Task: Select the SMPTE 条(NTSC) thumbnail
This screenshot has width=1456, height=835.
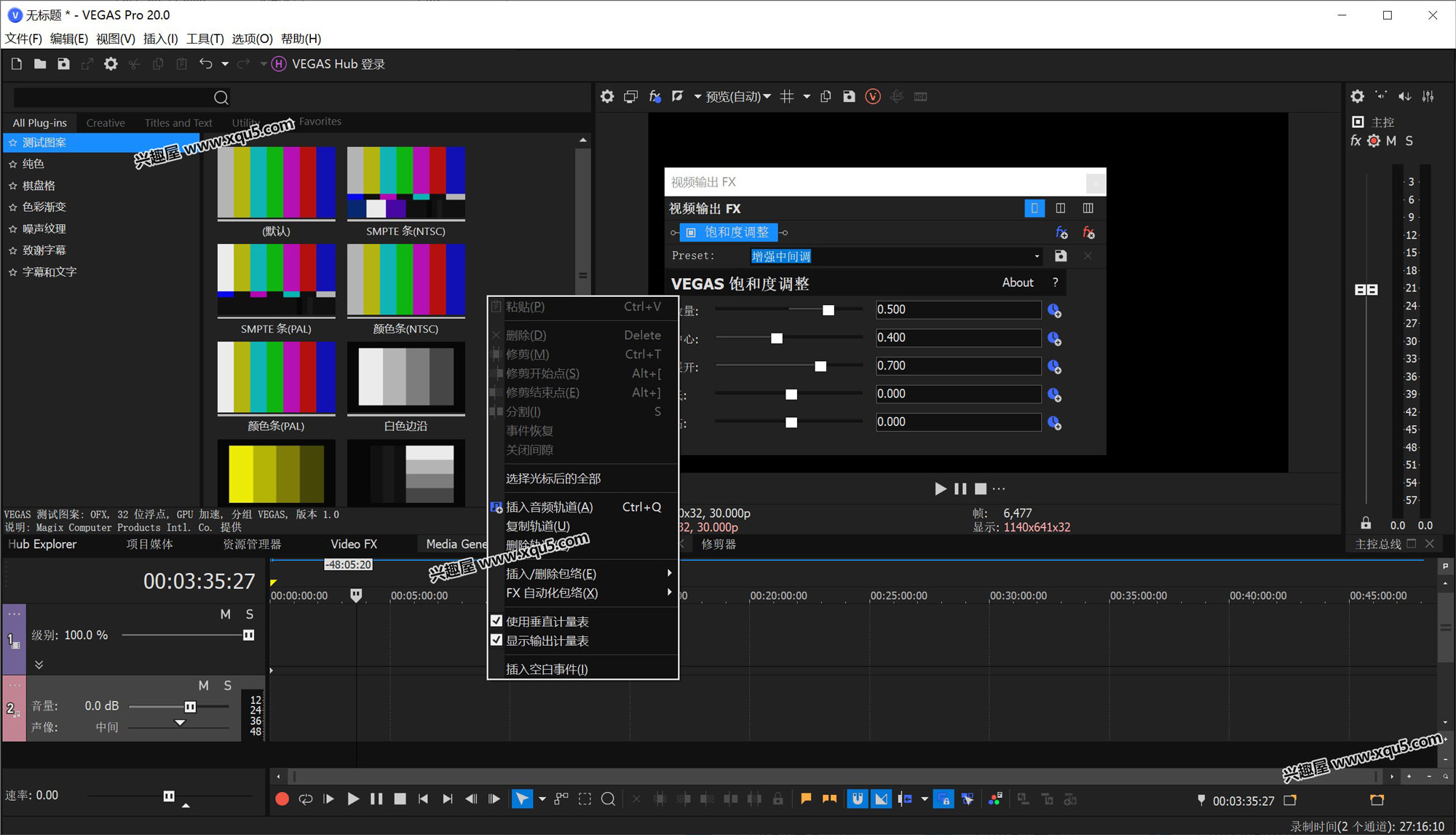Action: (x=405, y=183)
